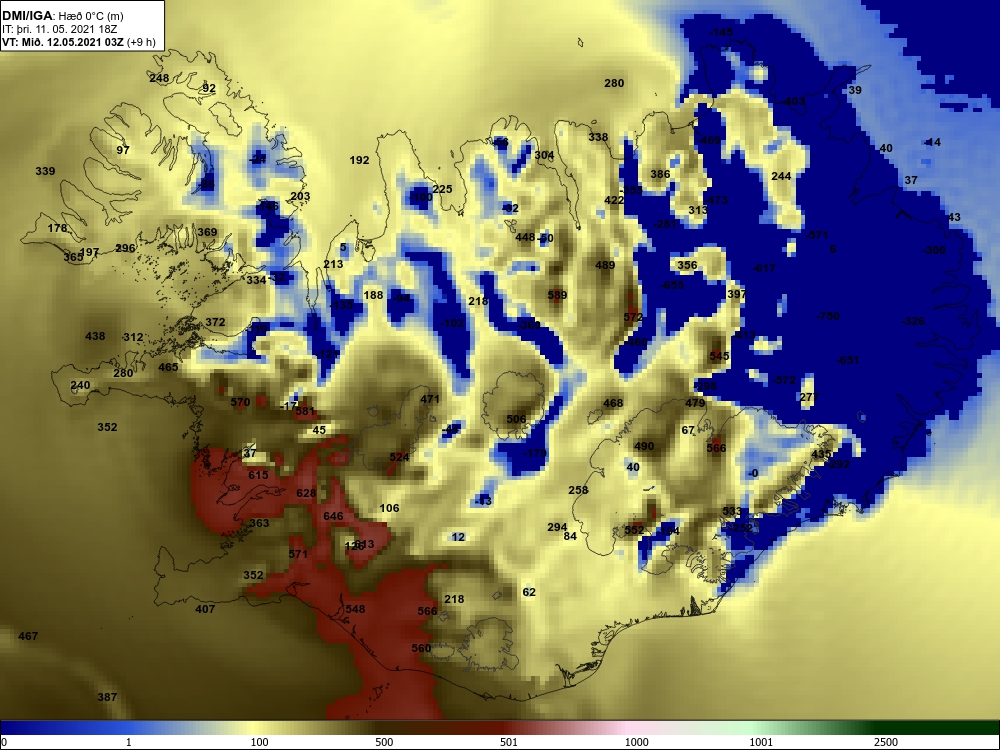Click the map value '489'
Image resolution: width=1000 pixels, height=750 pixels.
605,265
